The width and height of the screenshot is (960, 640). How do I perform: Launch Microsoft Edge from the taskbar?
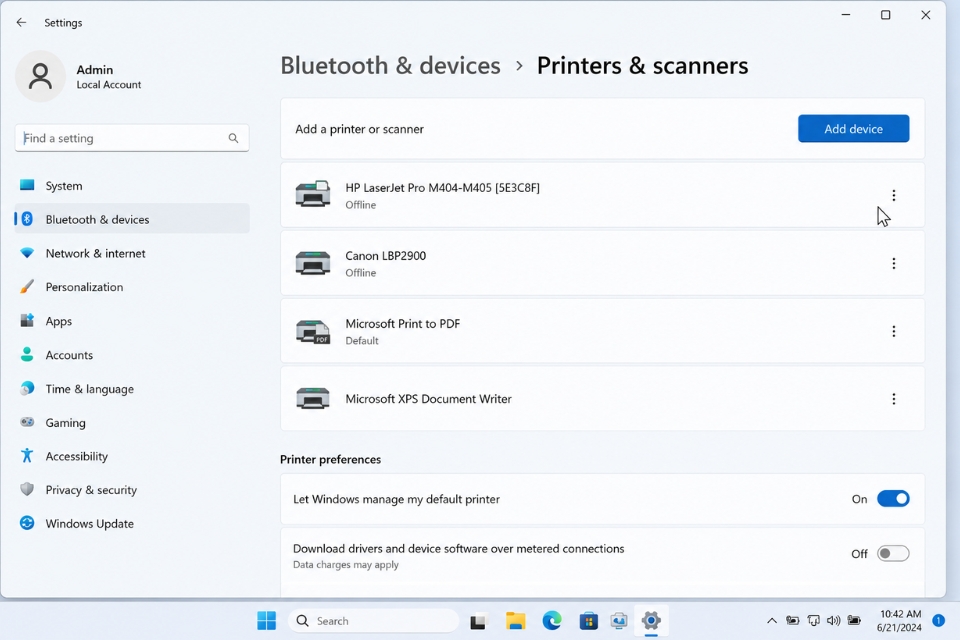click(552, 620)
